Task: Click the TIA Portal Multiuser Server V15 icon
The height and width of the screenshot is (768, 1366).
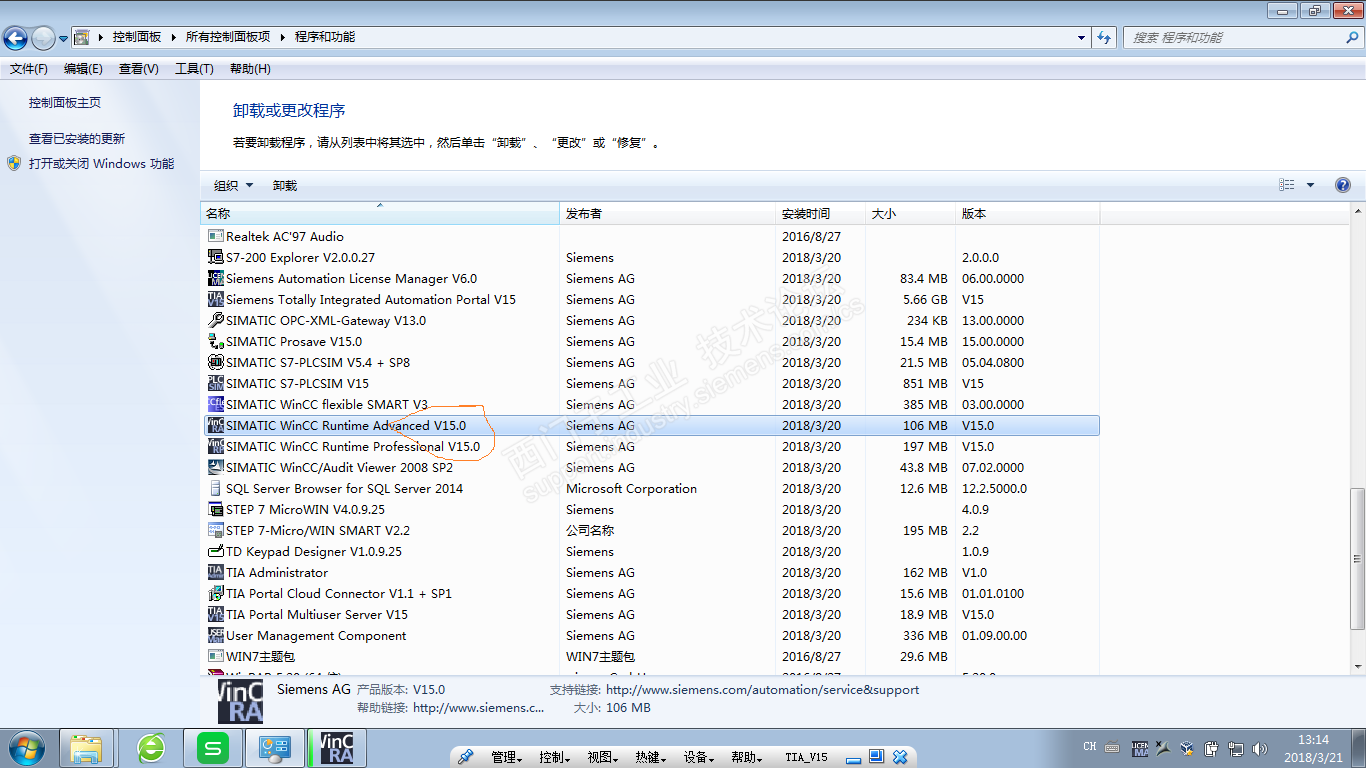Action: click(215, 615)
